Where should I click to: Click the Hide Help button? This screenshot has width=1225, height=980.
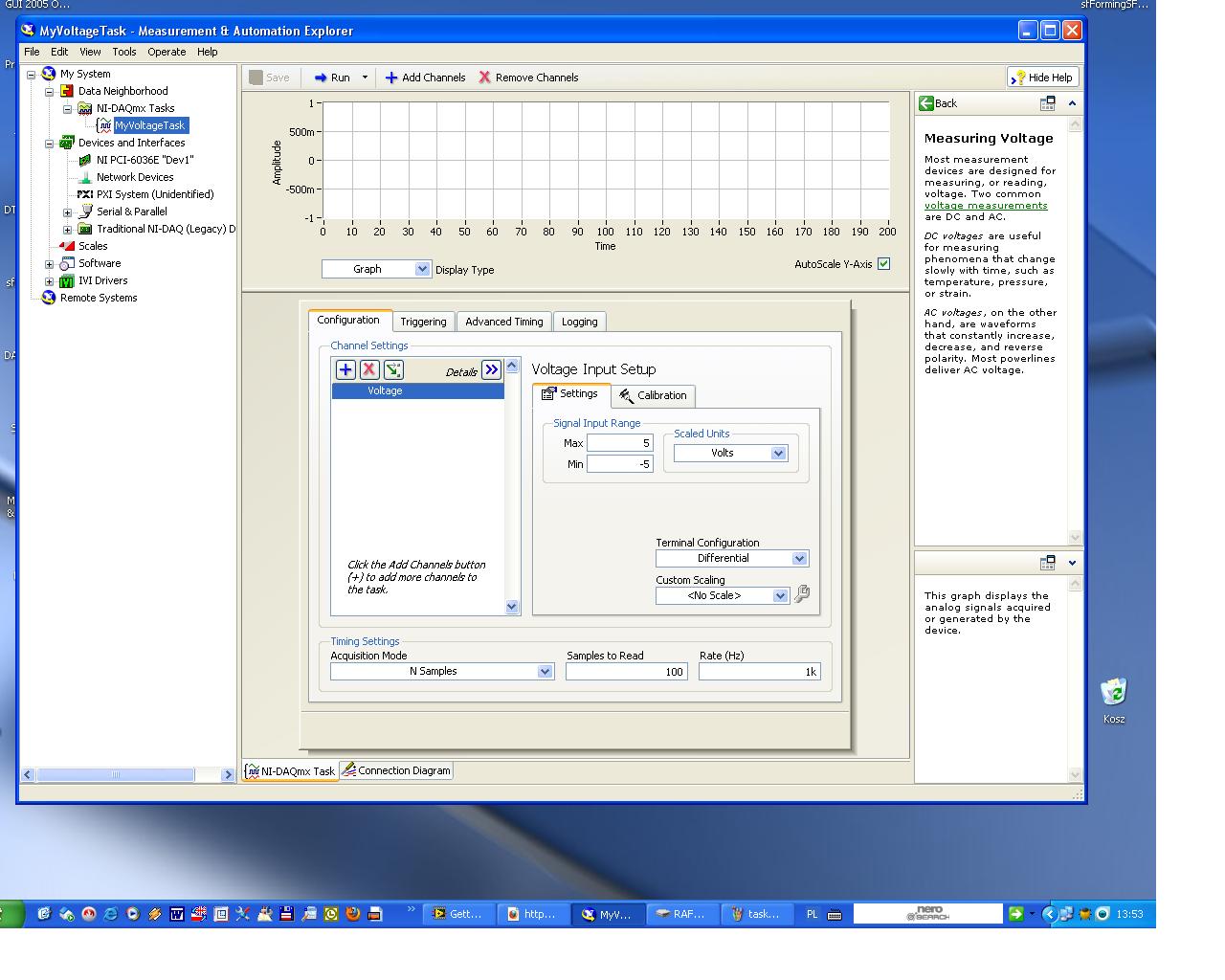1042,78
